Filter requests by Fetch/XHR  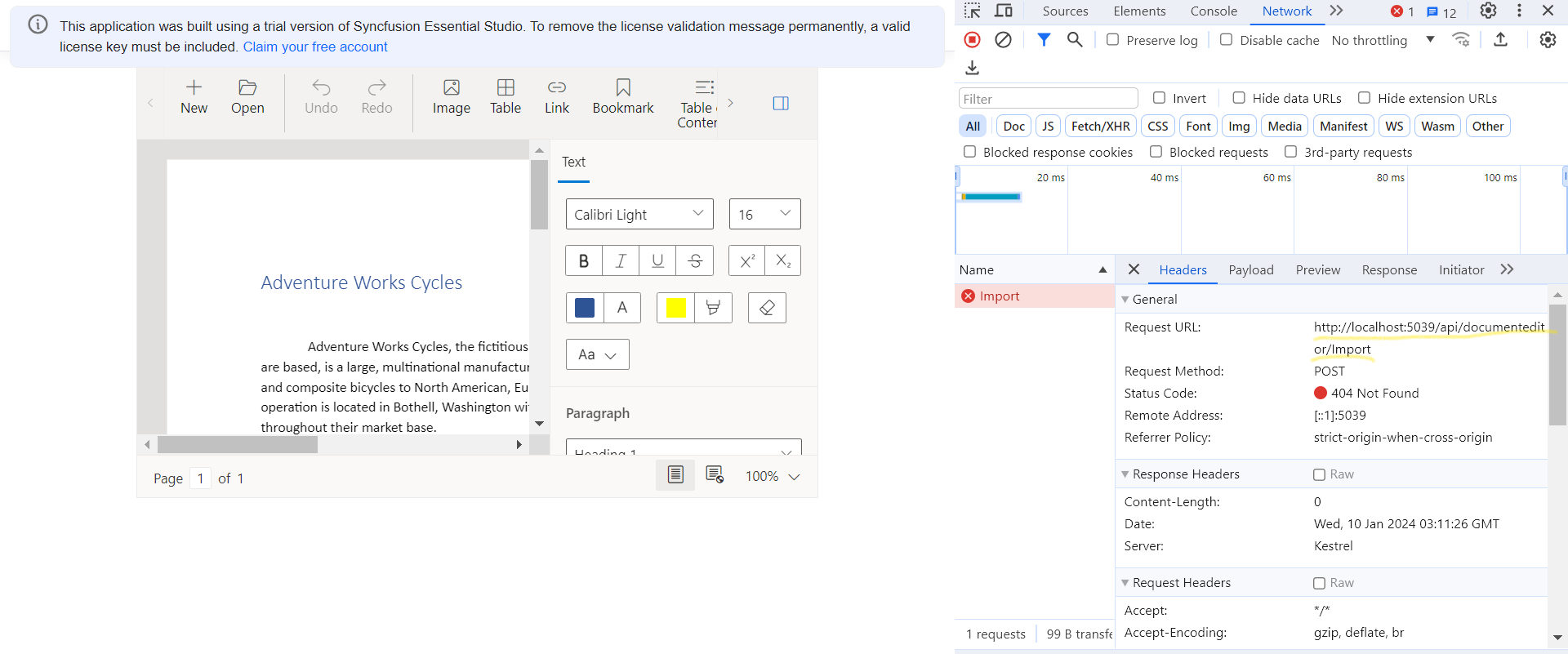point(1101,126)
